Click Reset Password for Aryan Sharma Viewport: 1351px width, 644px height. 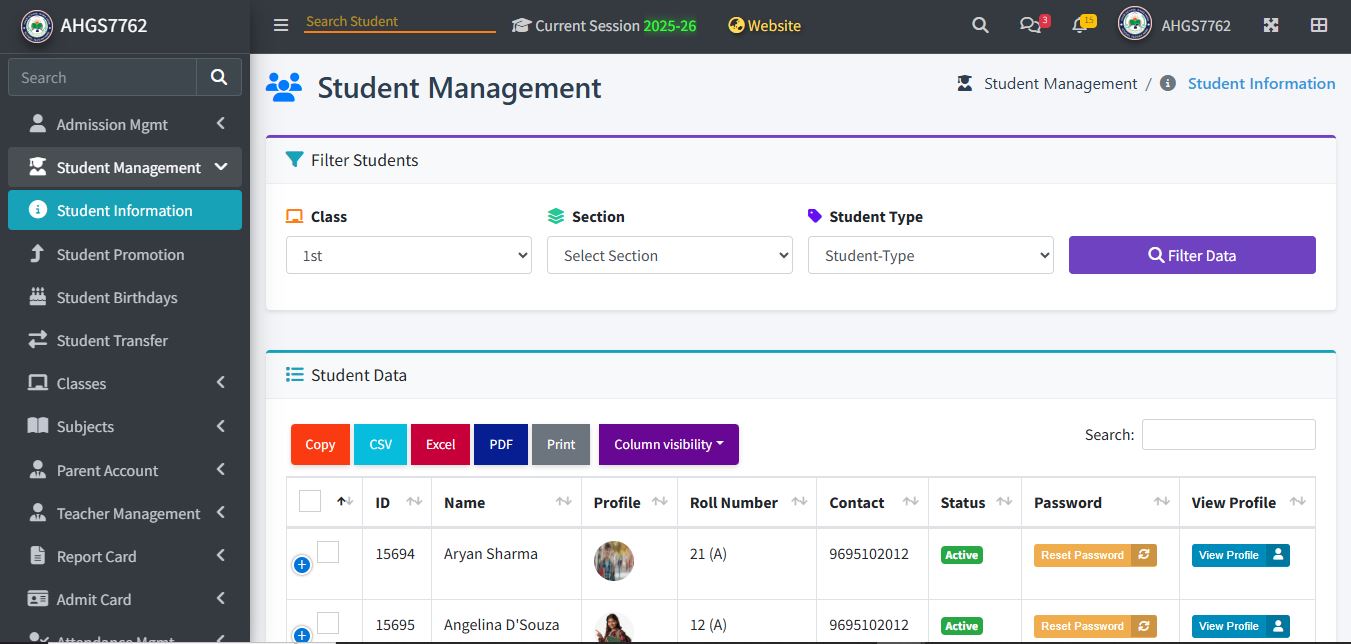click(x=1094, y=555)
